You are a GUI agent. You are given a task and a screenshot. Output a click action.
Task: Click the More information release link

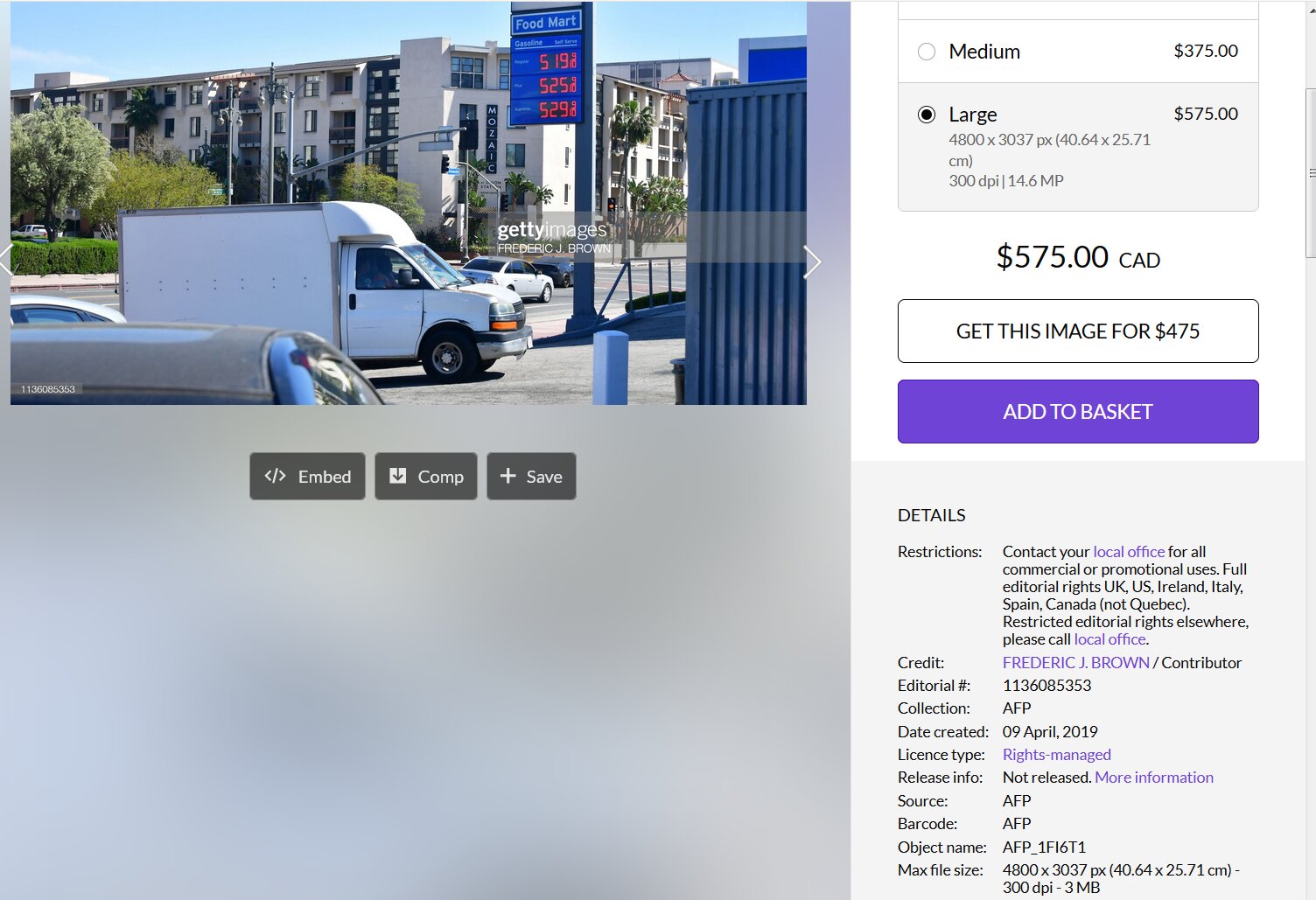click(x=1153, y=778)
